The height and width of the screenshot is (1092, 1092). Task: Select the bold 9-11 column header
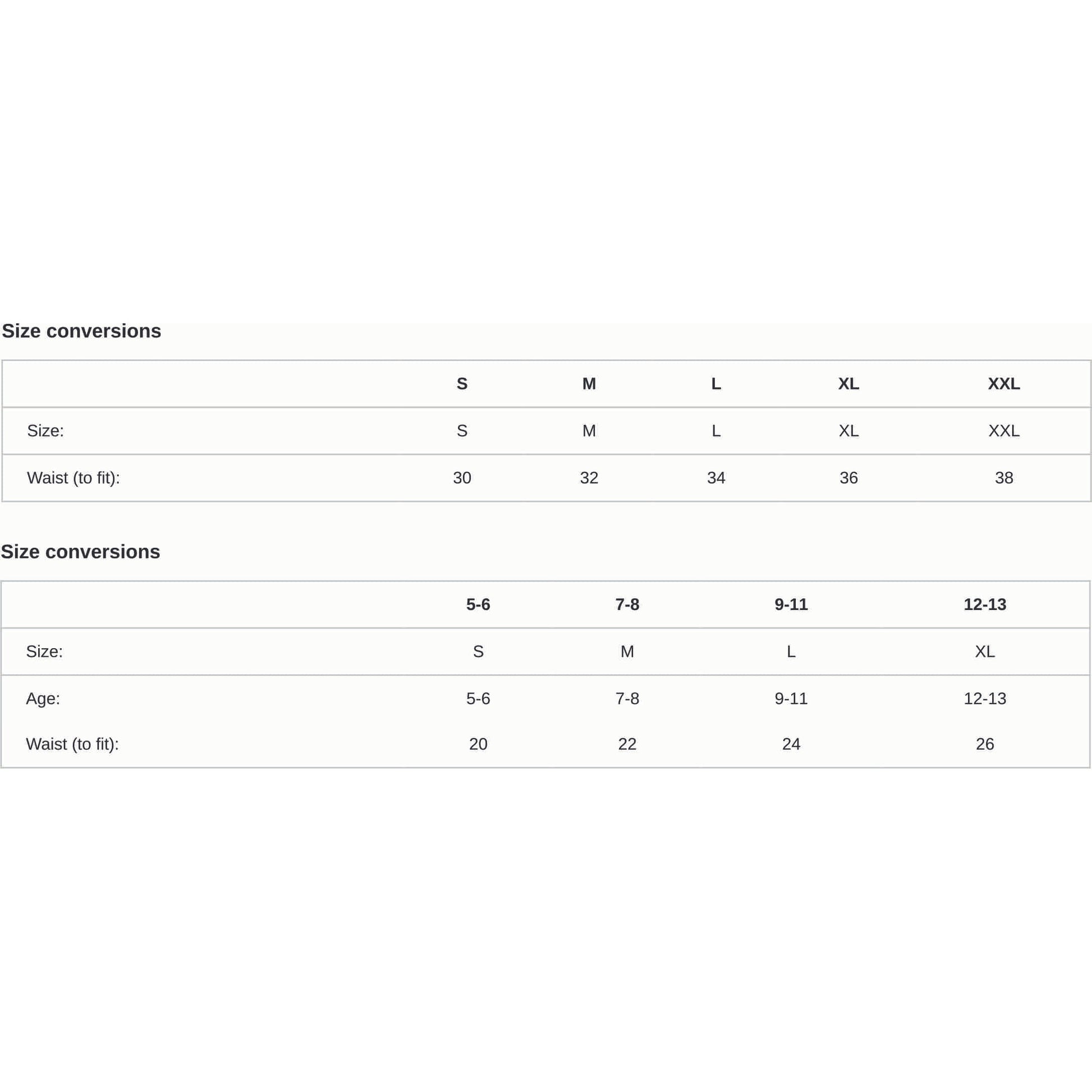point(791,604)
